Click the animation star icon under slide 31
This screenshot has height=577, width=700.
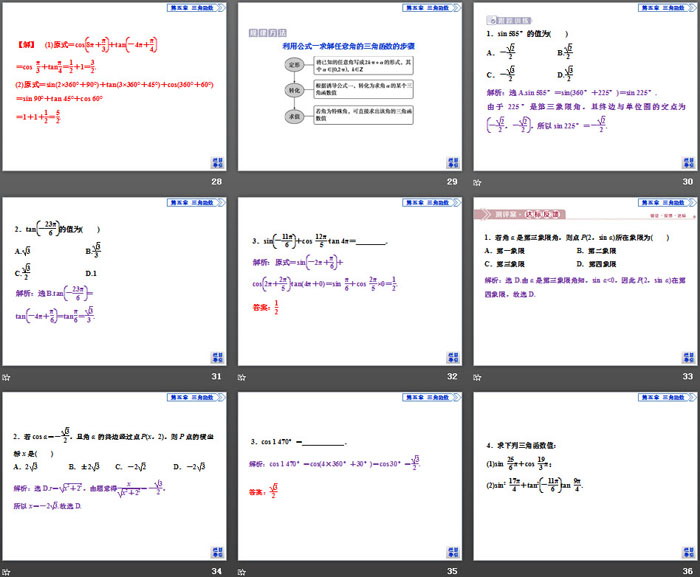(6, 376)
